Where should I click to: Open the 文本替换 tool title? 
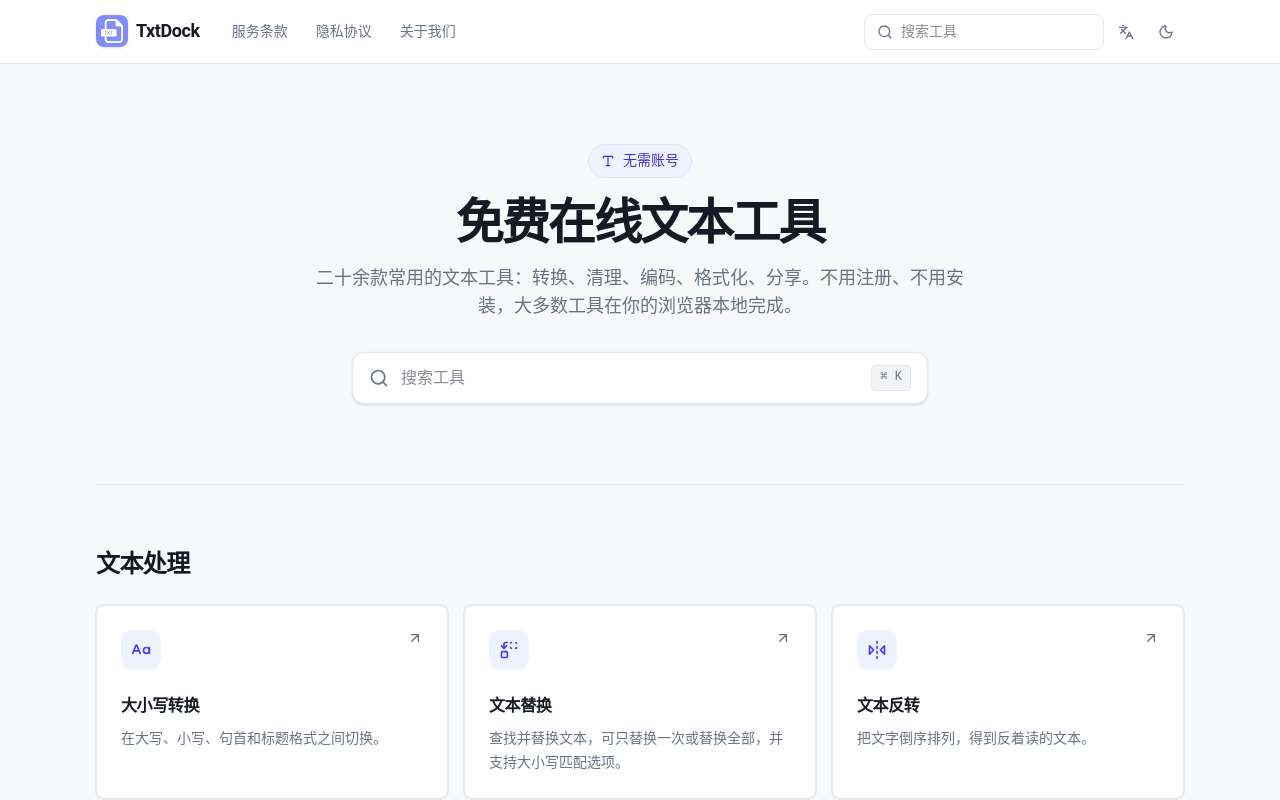click(x=521, y=705)
